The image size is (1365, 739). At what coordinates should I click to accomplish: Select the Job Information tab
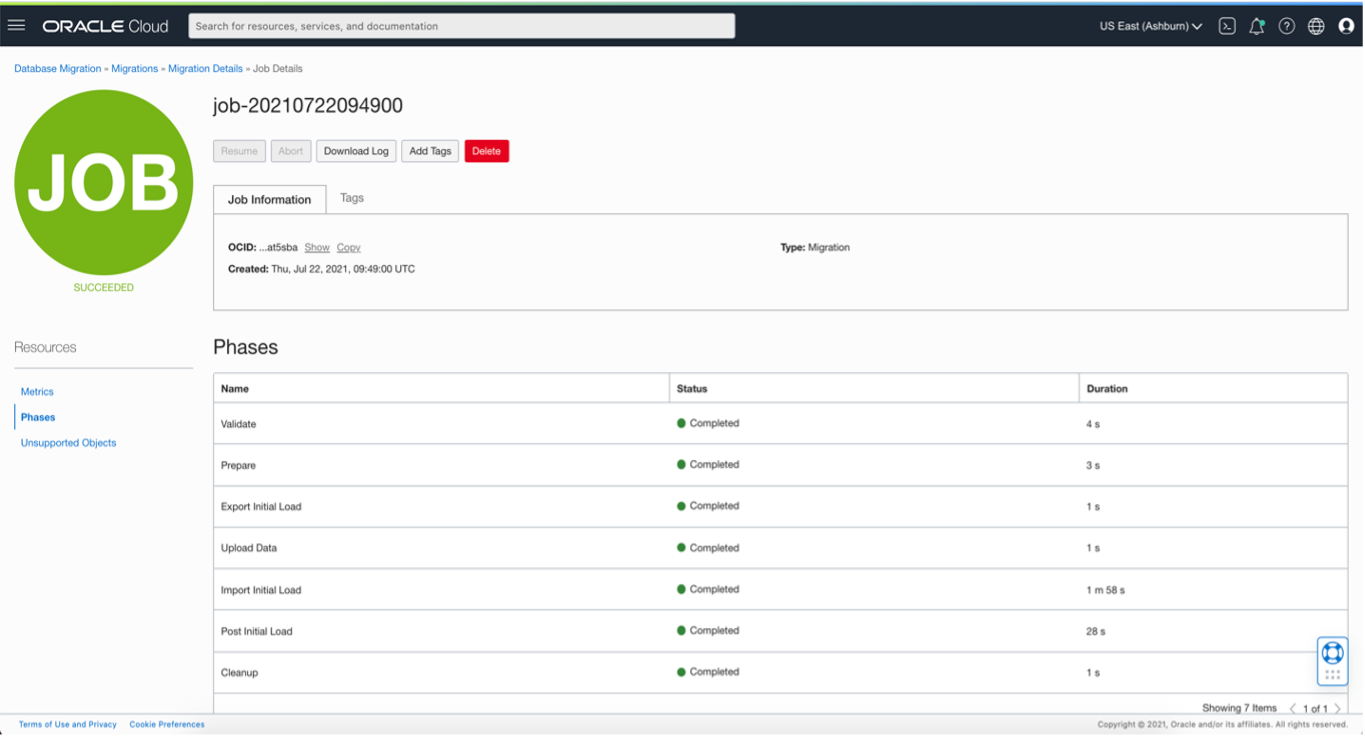click(x=269, y=198)
